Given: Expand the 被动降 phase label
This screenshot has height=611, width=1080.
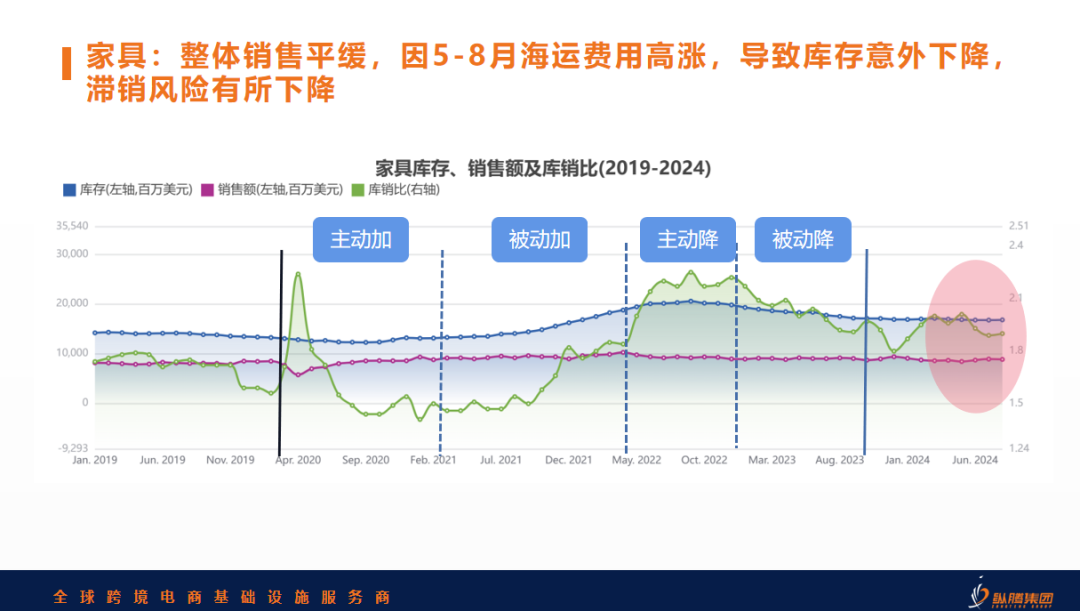Looking at the screenshot, I should (x=802, y=239).
